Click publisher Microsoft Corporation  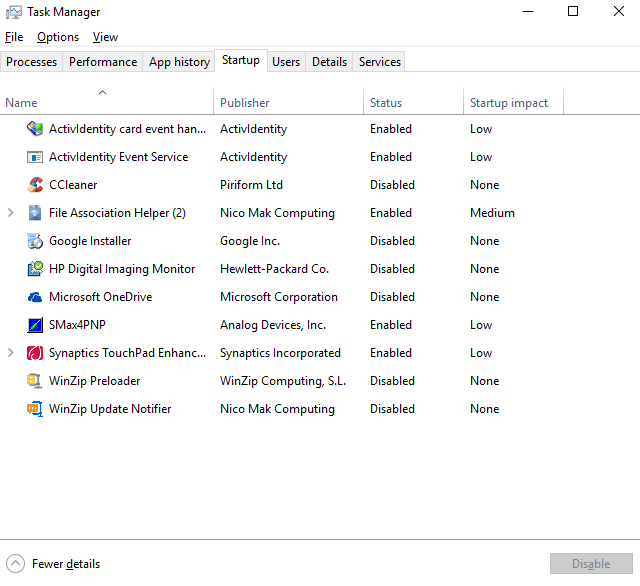click(279, 297)
